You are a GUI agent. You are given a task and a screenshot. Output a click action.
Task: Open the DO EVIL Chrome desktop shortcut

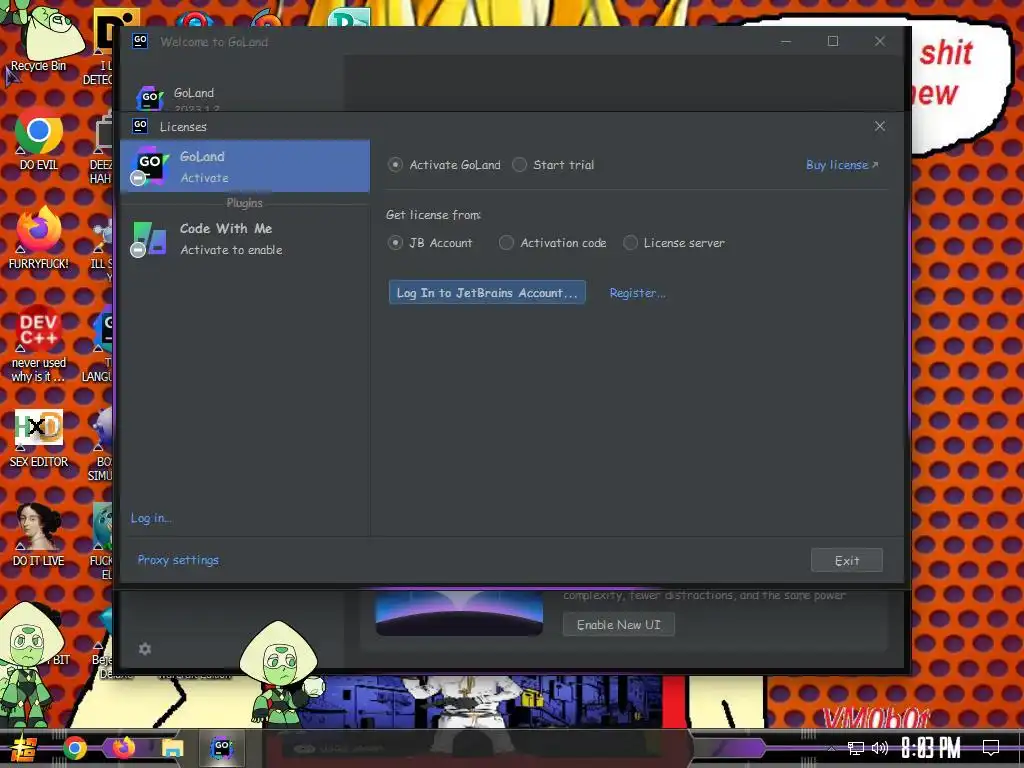click(39, 139)
